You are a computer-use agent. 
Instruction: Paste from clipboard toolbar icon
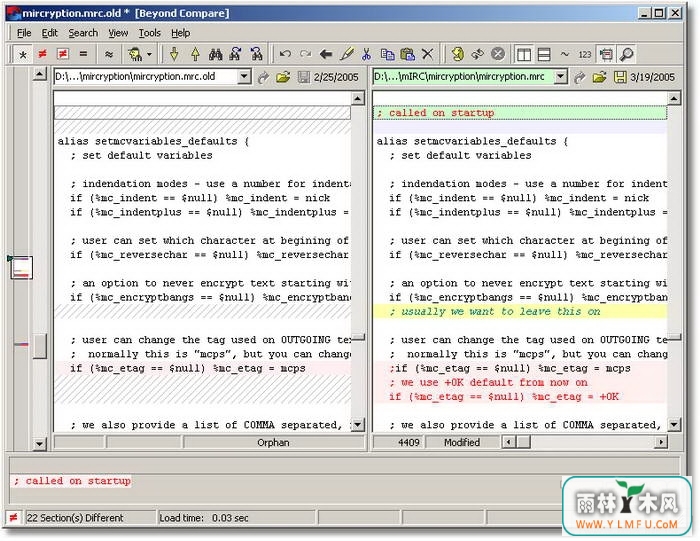[x=407, y=54]
